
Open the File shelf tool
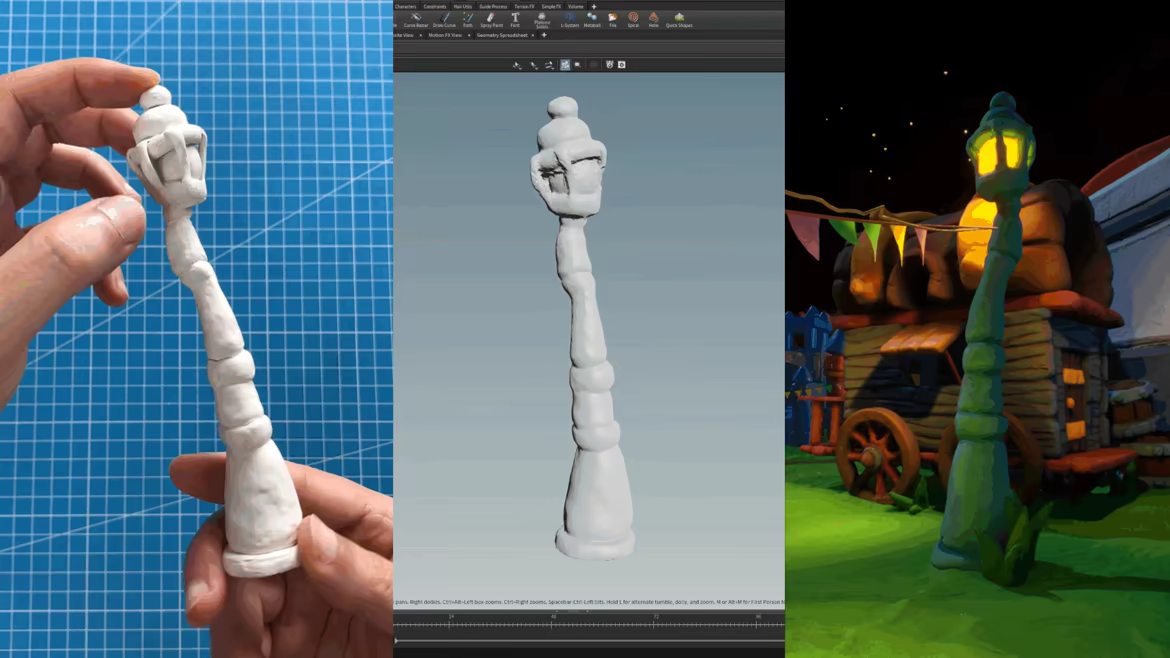pos(613,19)
